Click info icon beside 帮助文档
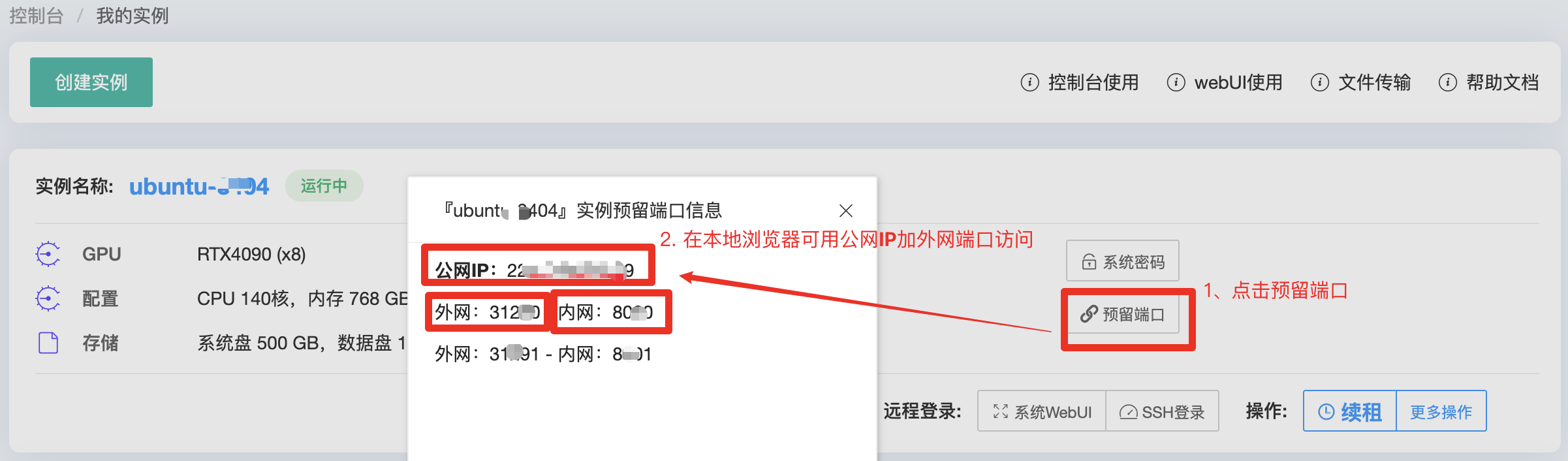The image size is (1568, 461). pyautogui.click(x=1447, y=82)
